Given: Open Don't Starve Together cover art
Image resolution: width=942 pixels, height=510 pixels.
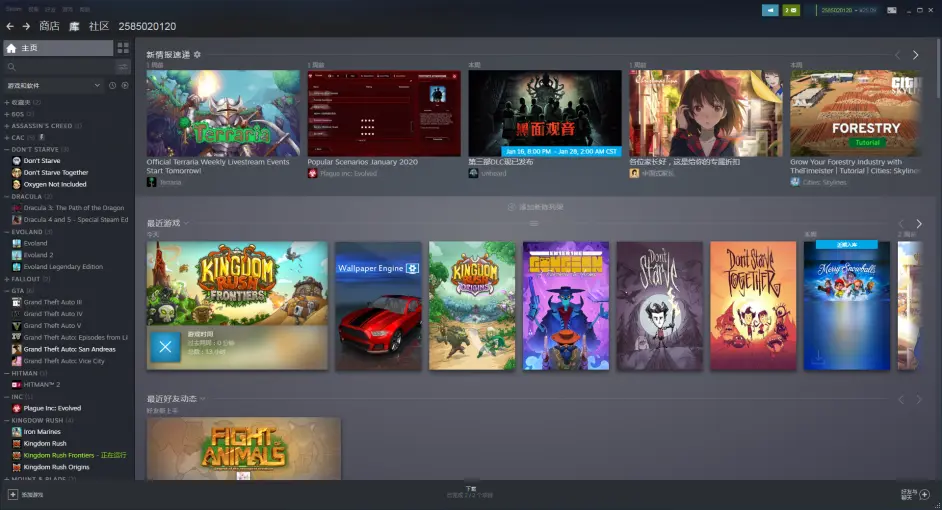Looking at the screenshot, I should click(x=753, y=306).
